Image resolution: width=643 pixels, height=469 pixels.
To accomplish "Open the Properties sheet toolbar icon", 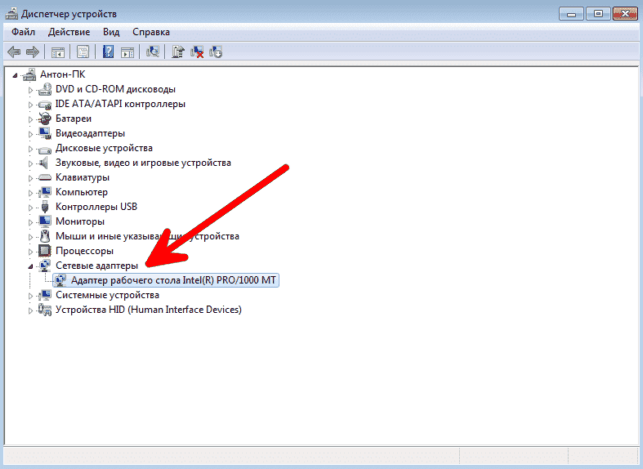I will 83,52.
